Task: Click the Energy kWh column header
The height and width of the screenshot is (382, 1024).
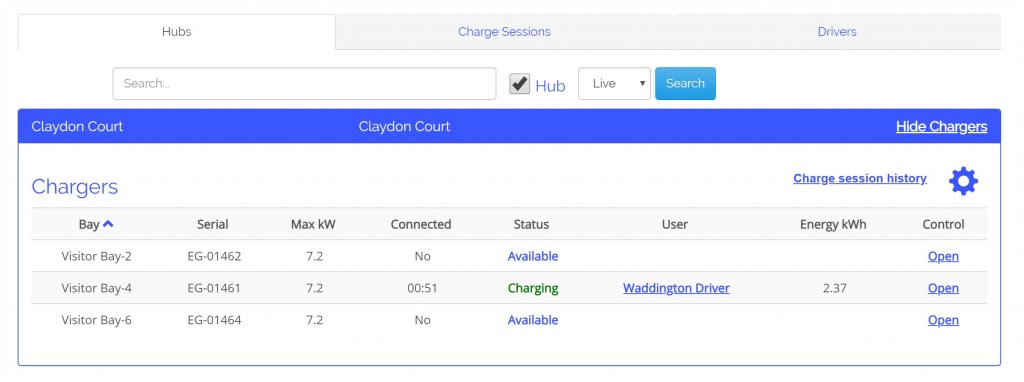Action: click(x=833, y=224)
